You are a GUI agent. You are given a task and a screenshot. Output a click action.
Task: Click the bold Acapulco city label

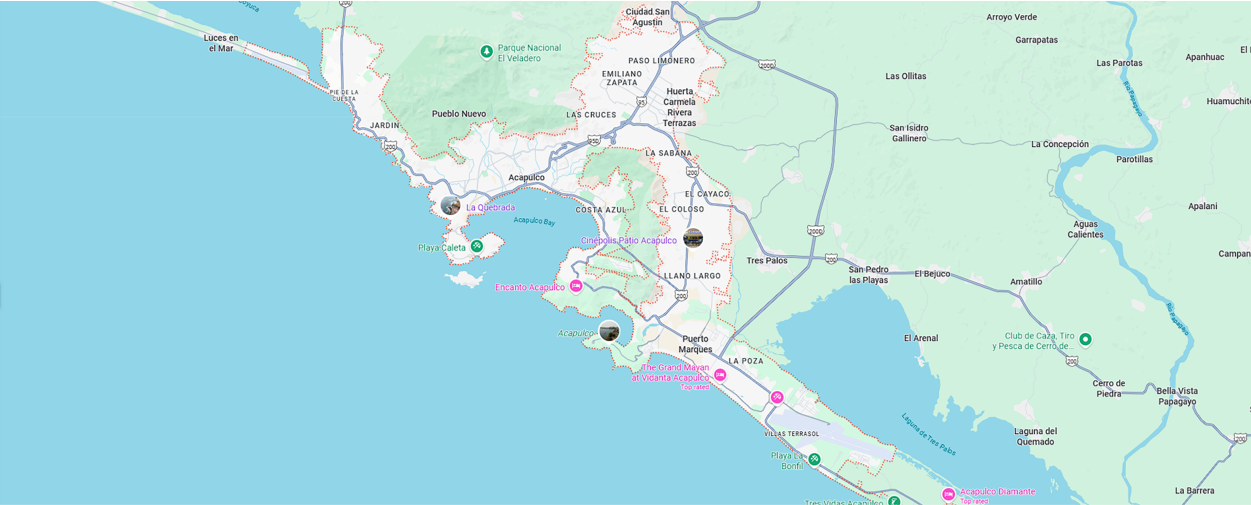[x=527, y=177]
